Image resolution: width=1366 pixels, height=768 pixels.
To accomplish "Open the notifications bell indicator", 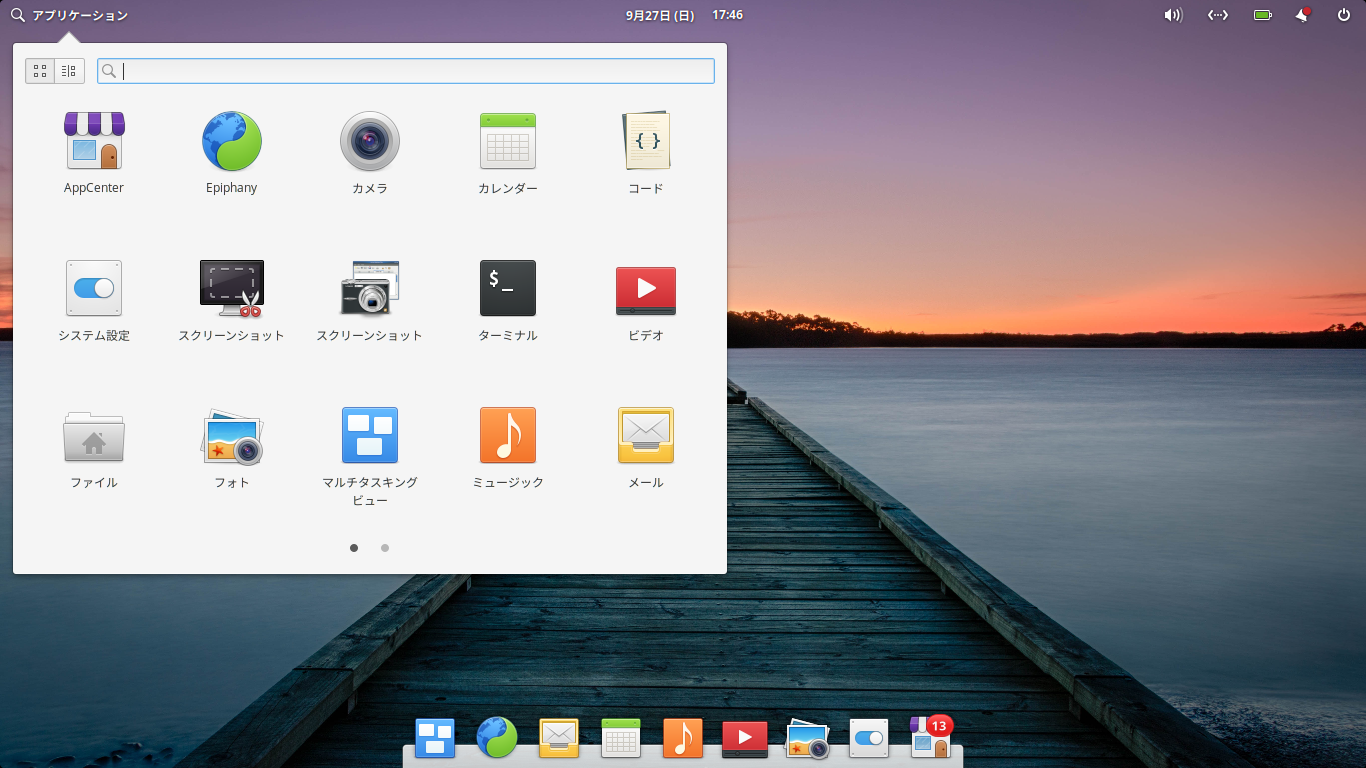I will (1303, 15).
